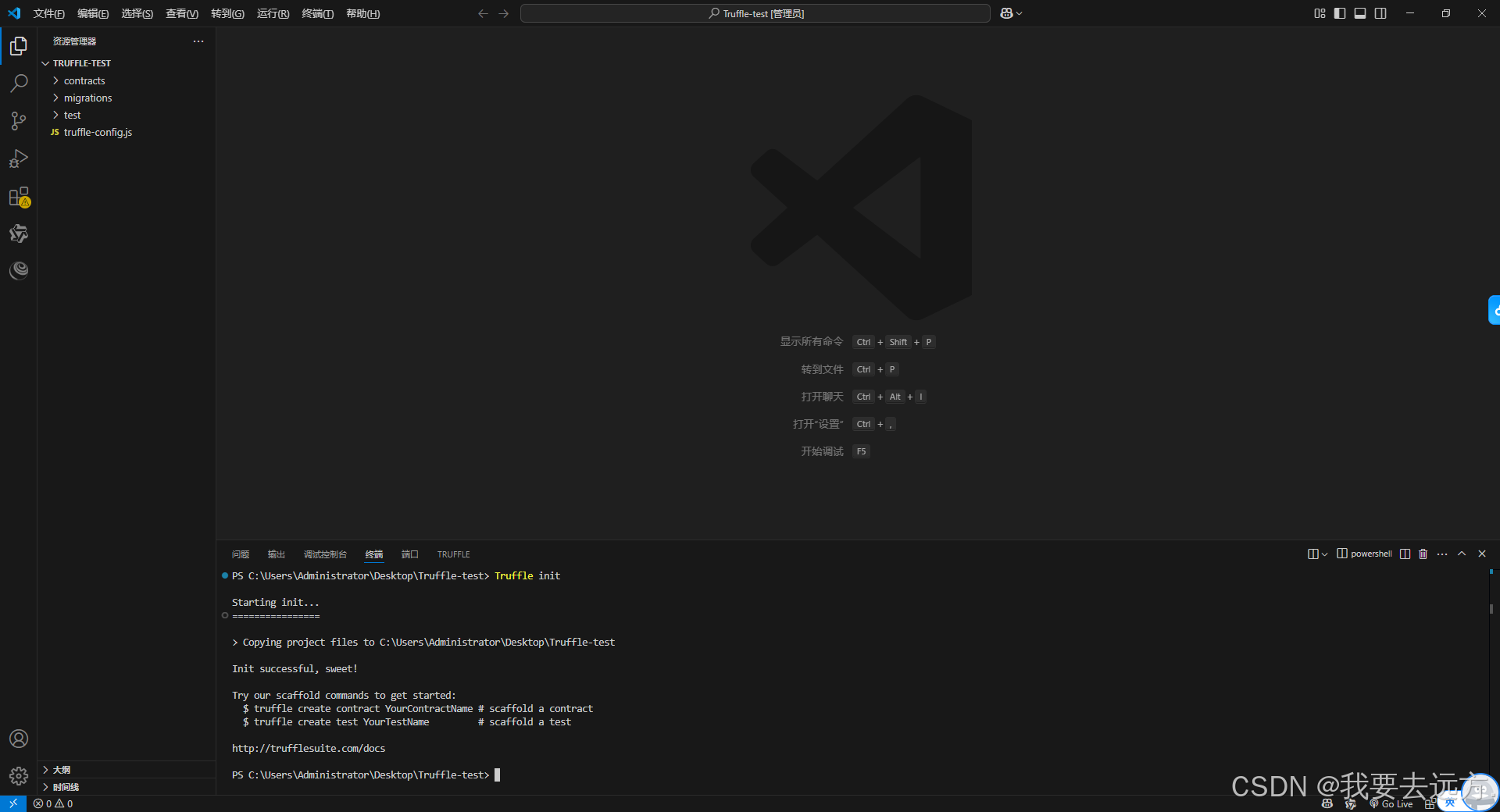Split the terminal with the split icon
Viewport: 1500px width, 812px height.
[x=1405, y=554]
